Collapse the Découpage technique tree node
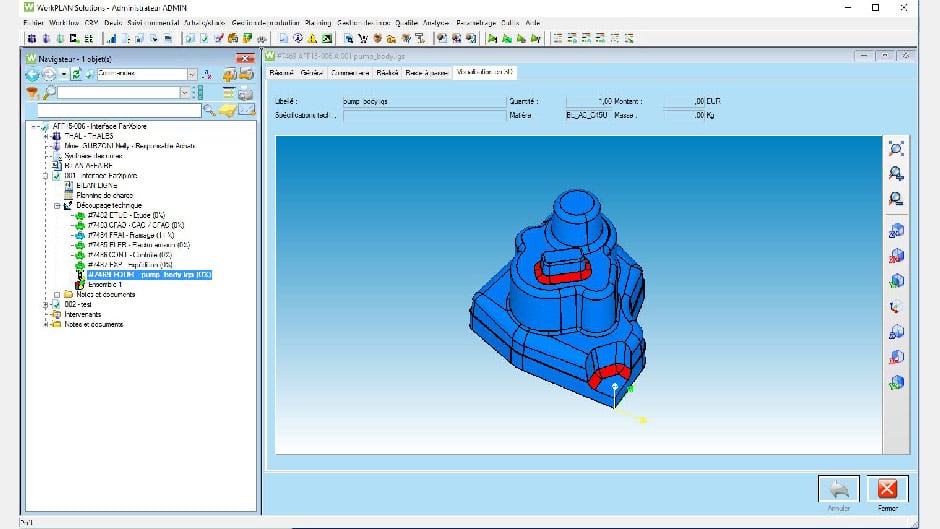This screenshot has height=529, width=940. click(57, 205)
